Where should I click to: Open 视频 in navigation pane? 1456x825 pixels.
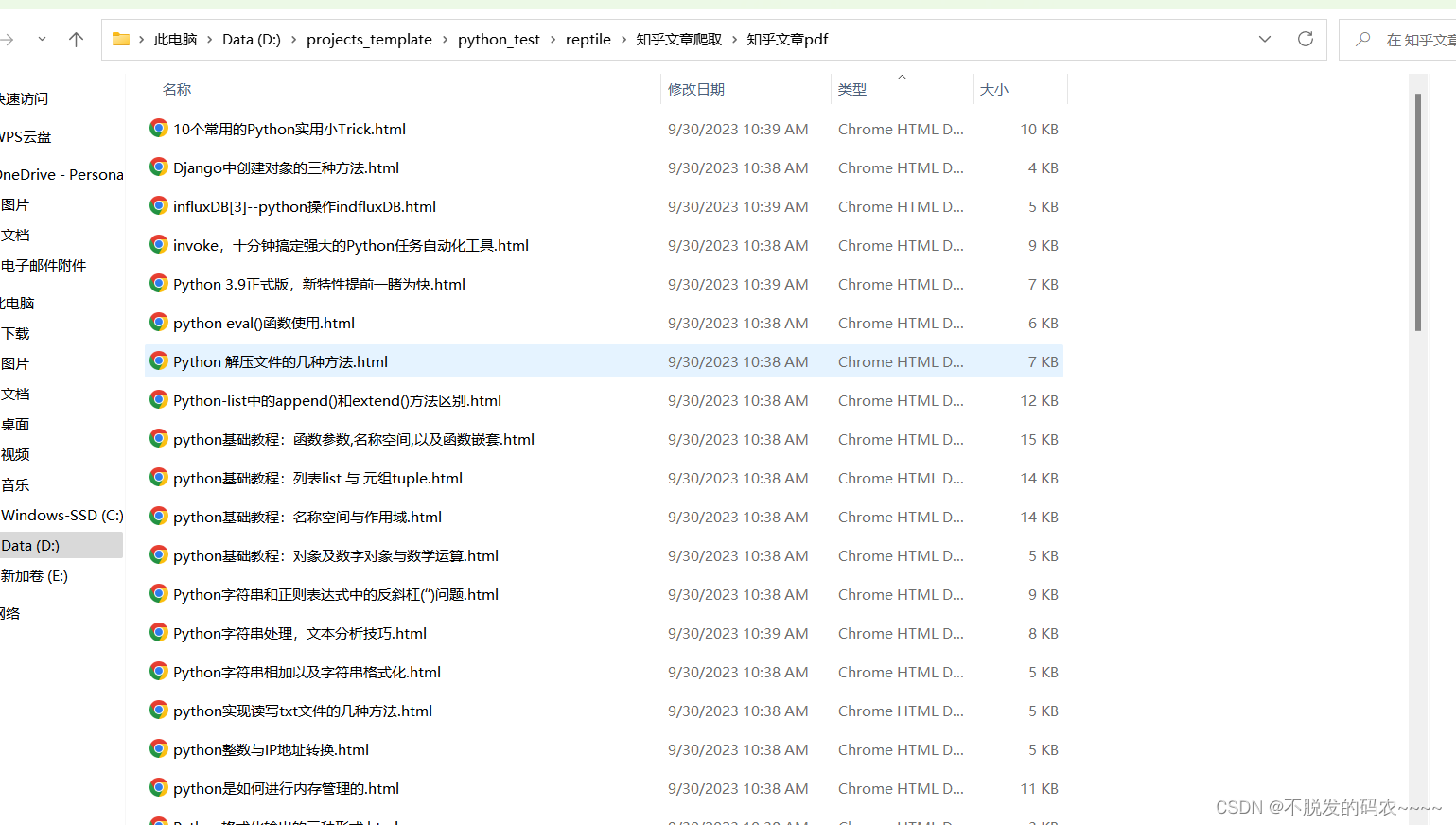pos(15,454)
